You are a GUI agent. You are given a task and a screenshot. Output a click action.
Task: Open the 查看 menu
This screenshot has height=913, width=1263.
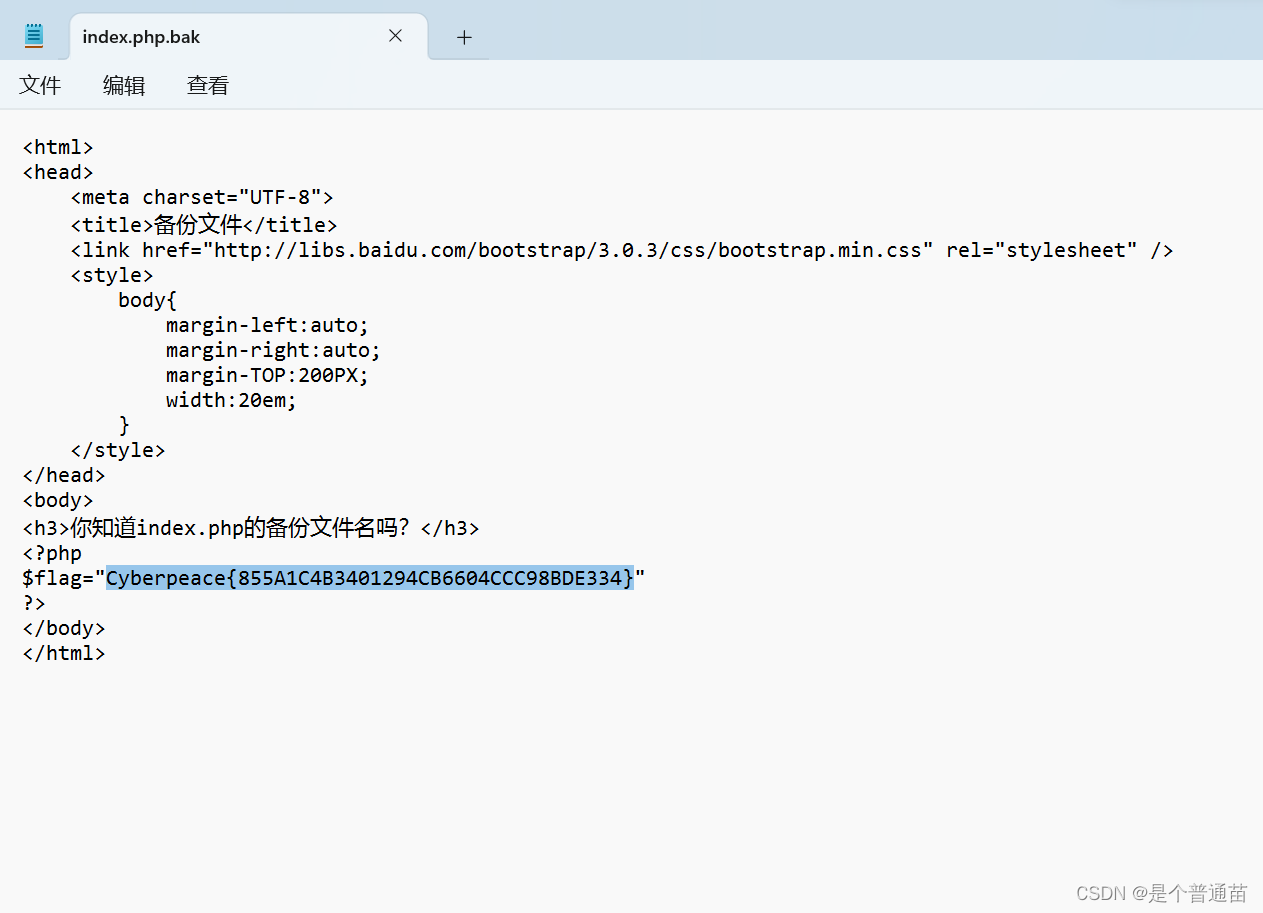click(207, 85)
